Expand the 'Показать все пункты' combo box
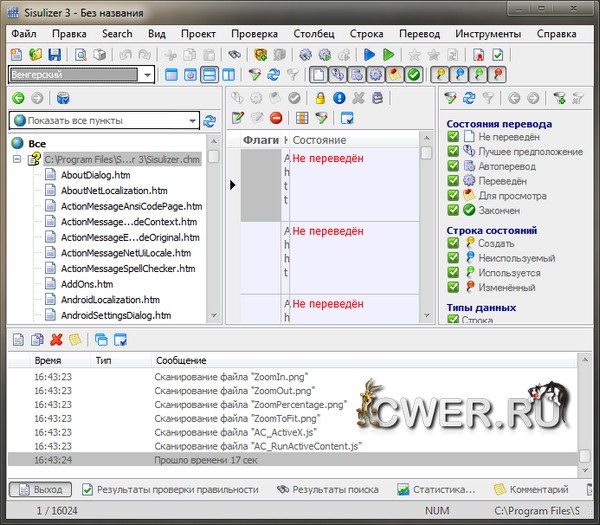Screen dimensions: 600x525 click(192, 121)
